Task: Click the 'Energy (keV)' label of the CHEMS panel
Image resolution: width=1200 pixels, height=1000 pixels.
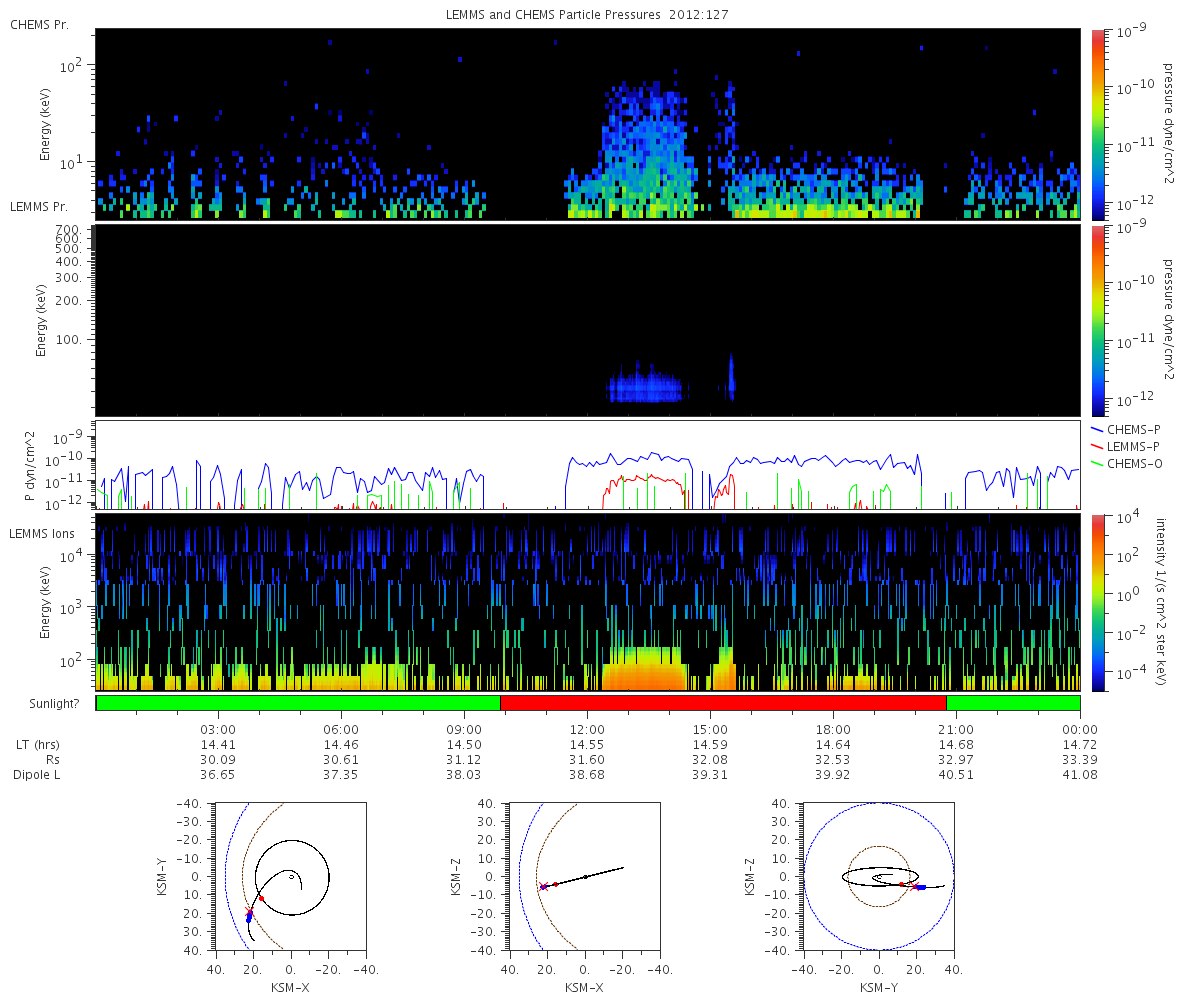Action: [x=46, y=124]
